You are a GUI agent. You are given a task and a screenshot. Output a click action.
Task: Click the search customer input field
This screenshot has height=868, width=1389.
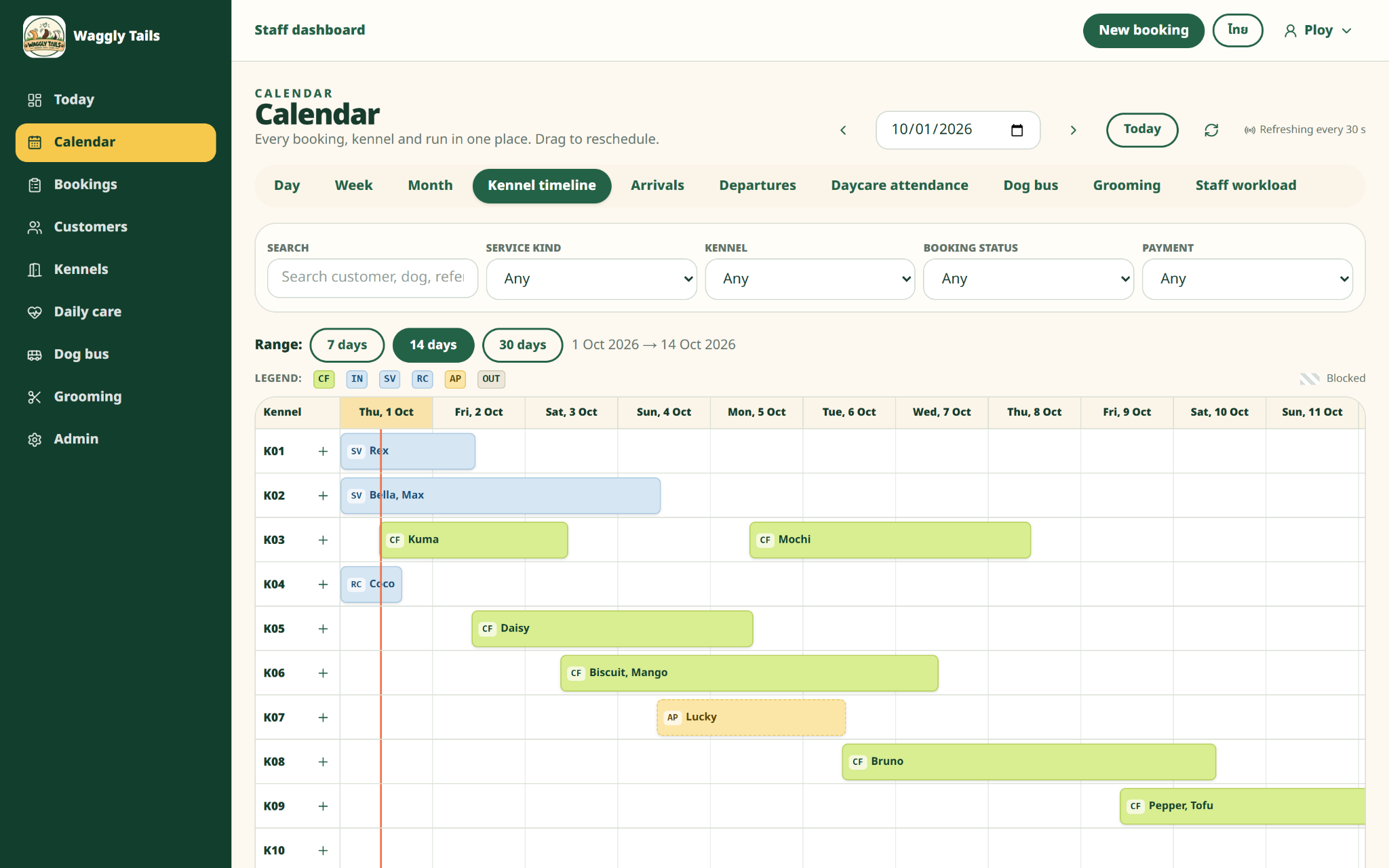click(372, 278)
